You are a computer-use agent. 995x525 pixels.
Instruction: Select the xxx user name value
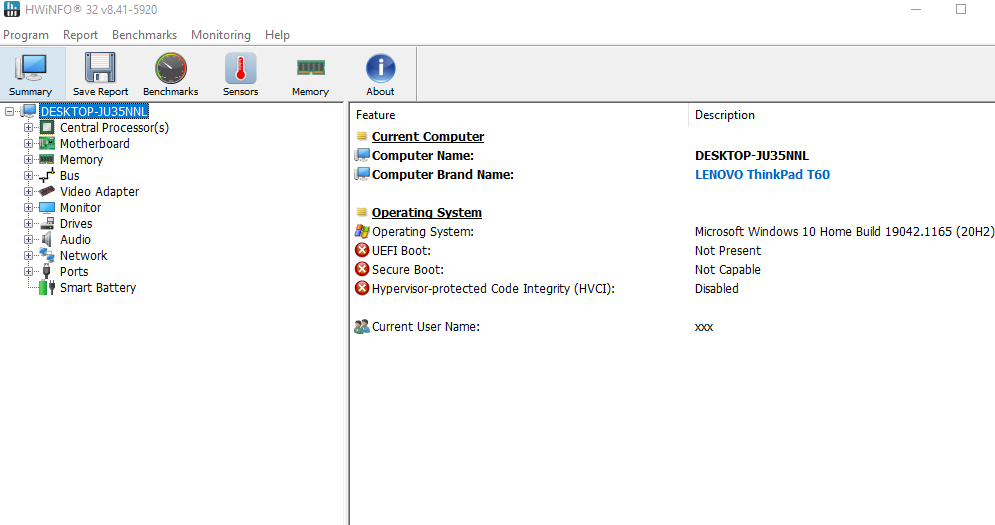click(x=704, y=327)
